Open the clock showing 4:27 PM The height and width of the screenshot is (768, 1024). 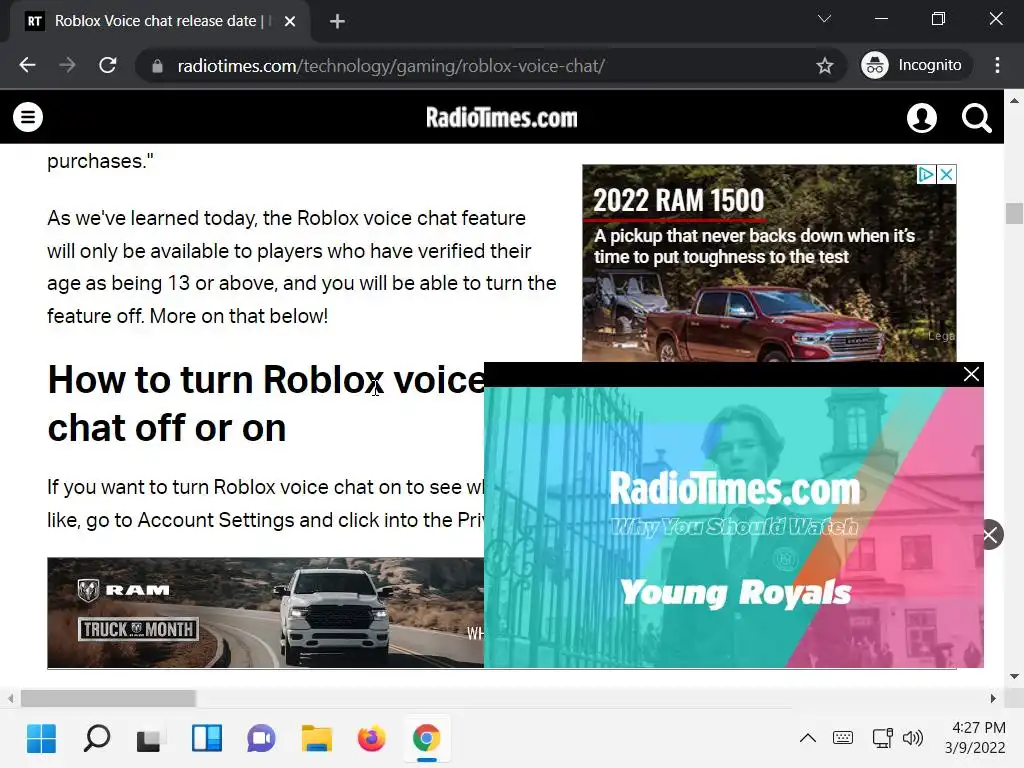point(975,737)
